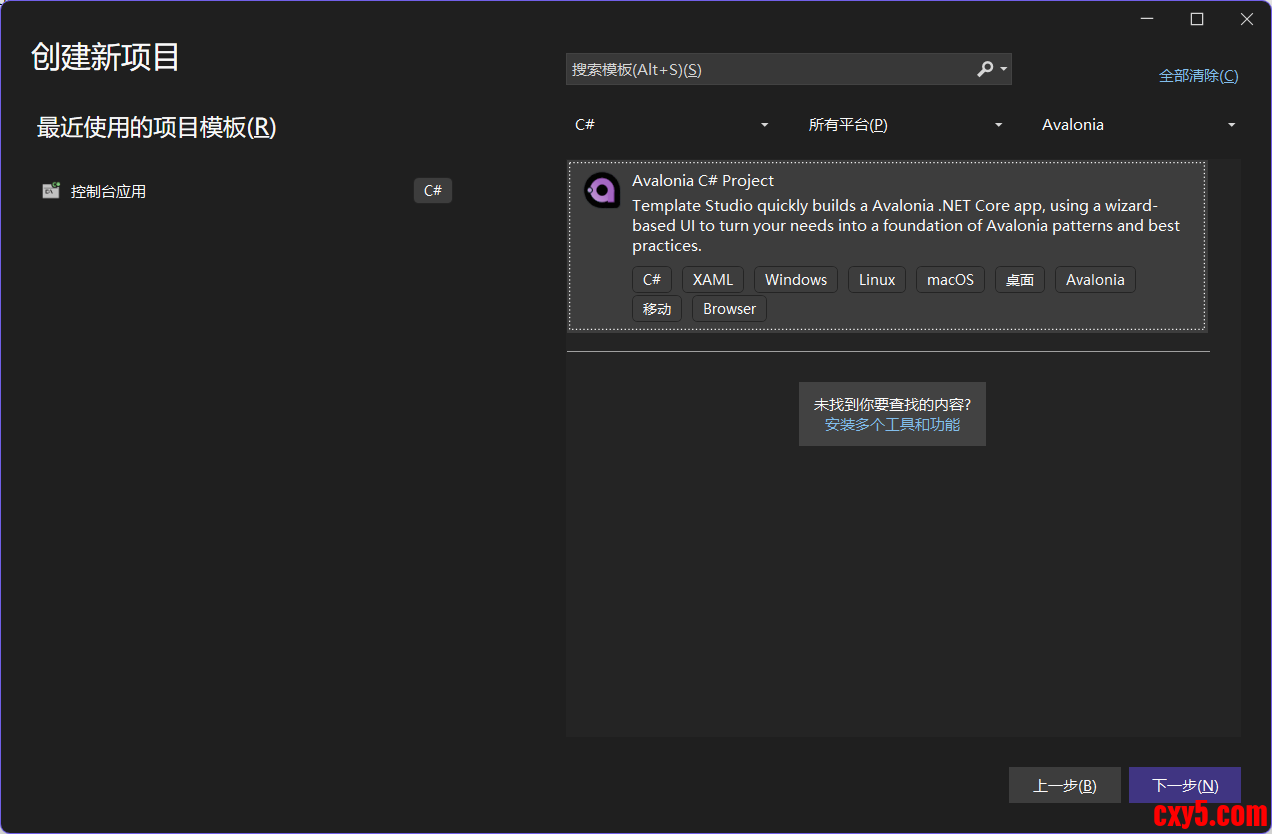Image resolution: width=1272 pixels, height=834 pixels.
Task: Click the search magnifier icon
Action: [985, 69]
